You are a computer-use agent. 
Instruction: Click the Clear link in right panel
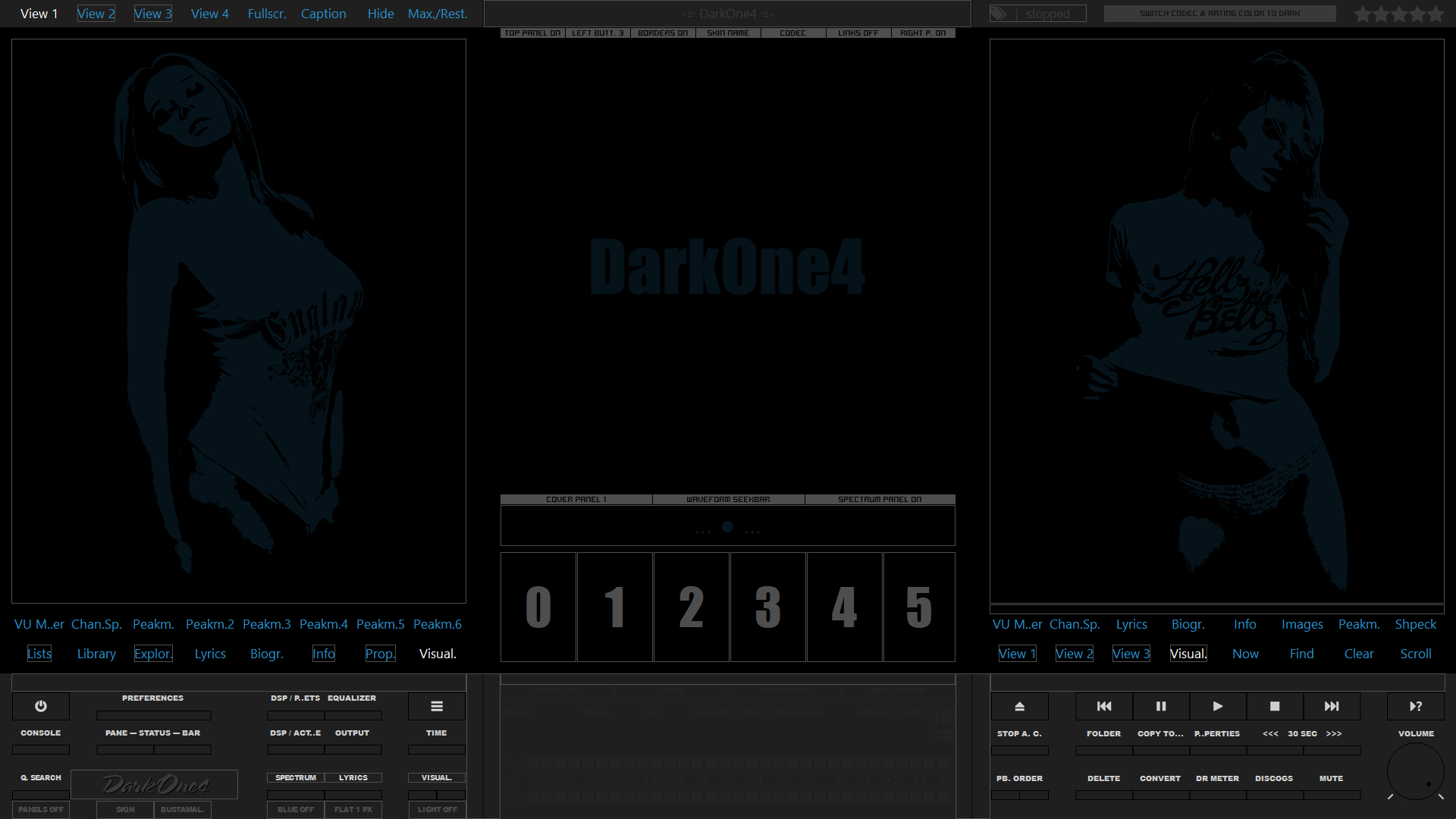1358,654
